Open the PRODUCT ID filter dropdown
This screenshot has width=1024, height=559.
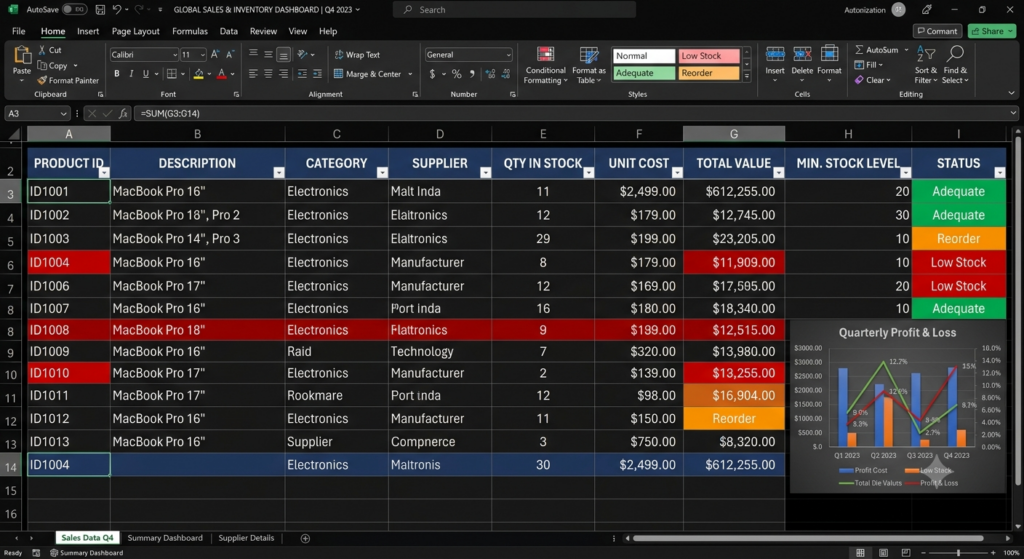pos(104,172)
